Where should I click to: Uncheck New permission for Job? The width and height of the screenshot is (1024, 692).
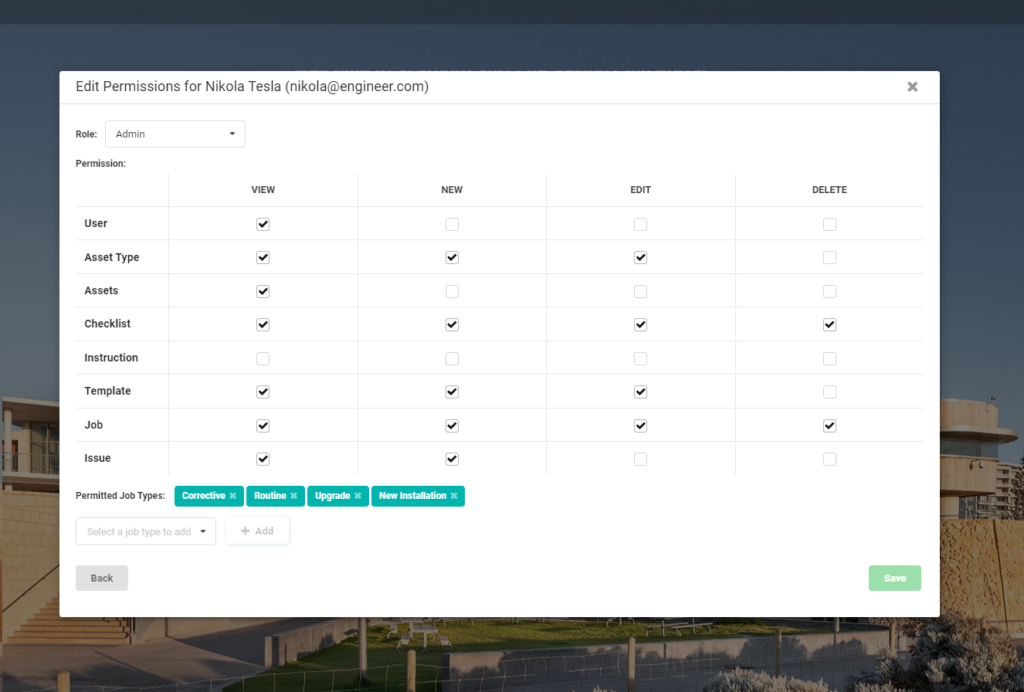pos(452,425)
